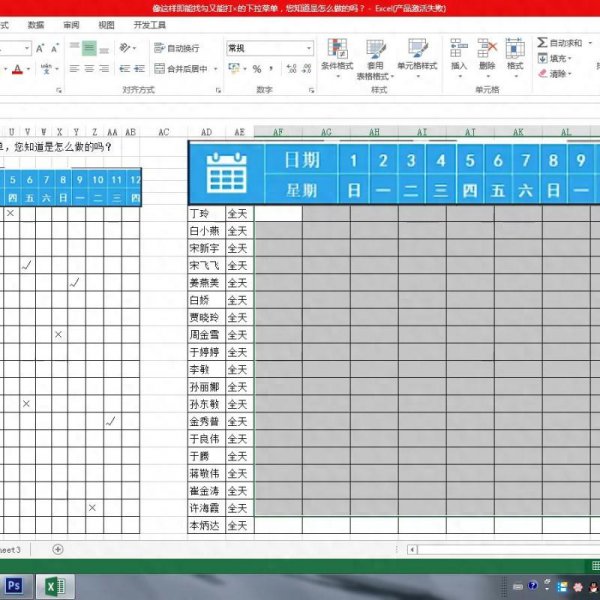
Task: Click the Clear (清除) button
Action: point(556,74)
